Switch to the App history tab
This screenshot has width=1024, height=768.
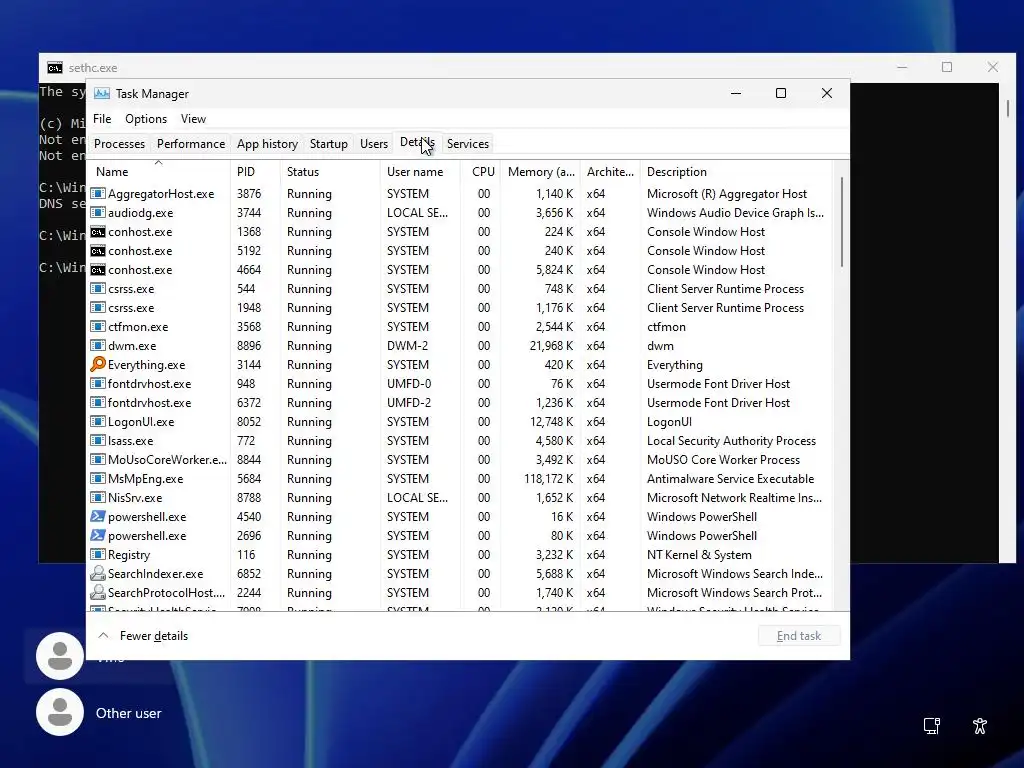pos(267,144)
